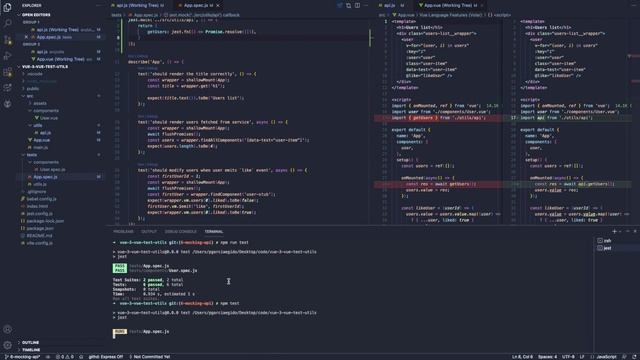Open package.json in file tree
This screenshot has height=360, width=640.
pyautogui.click(x=40, y=228)
